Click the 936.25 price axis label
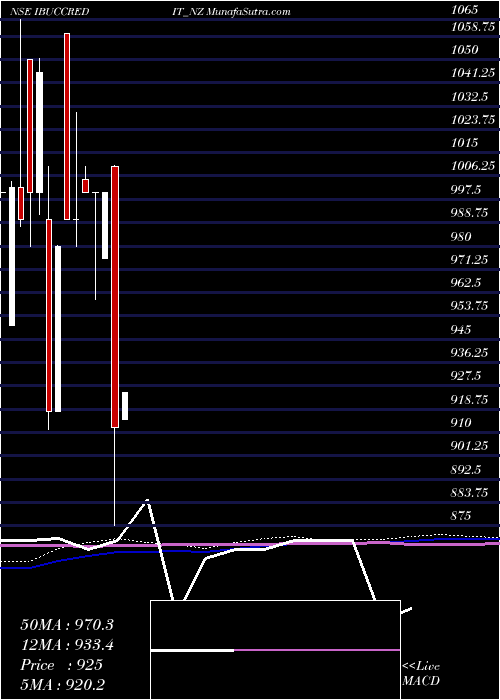The image size is (500, 700). click(x=470, y=353)
